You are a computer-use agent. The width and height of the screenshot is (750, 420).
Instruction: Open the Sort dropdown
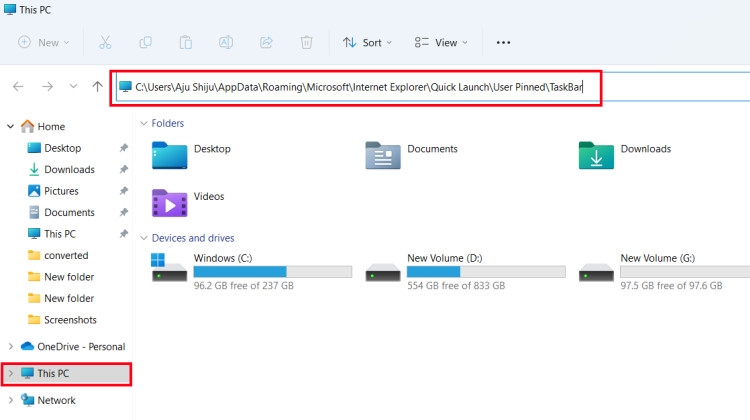click(x=367, y=43)
